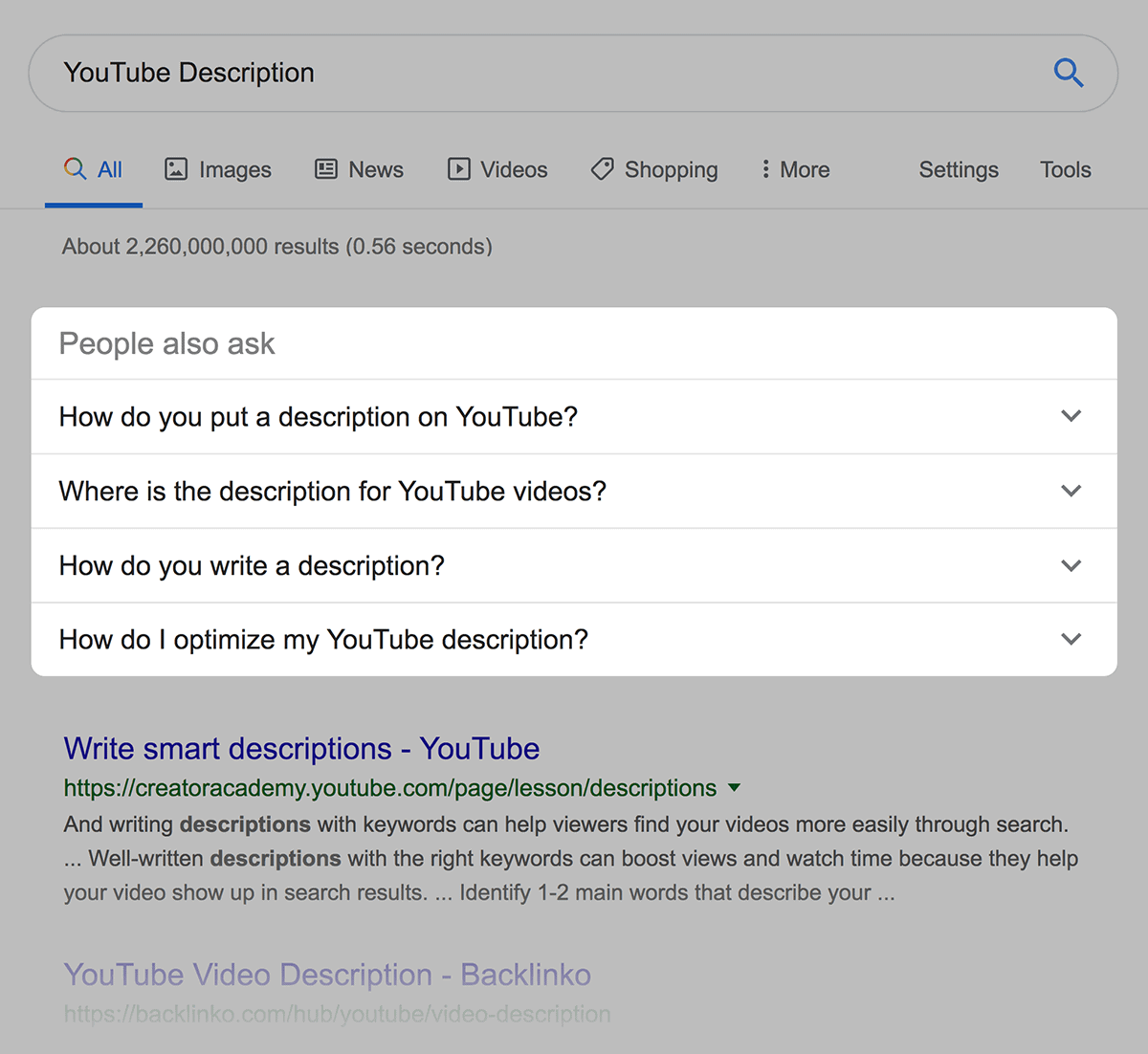Screen dimensions: 1148x1054
Task: Open the News results tab
Action: [360, 170]
